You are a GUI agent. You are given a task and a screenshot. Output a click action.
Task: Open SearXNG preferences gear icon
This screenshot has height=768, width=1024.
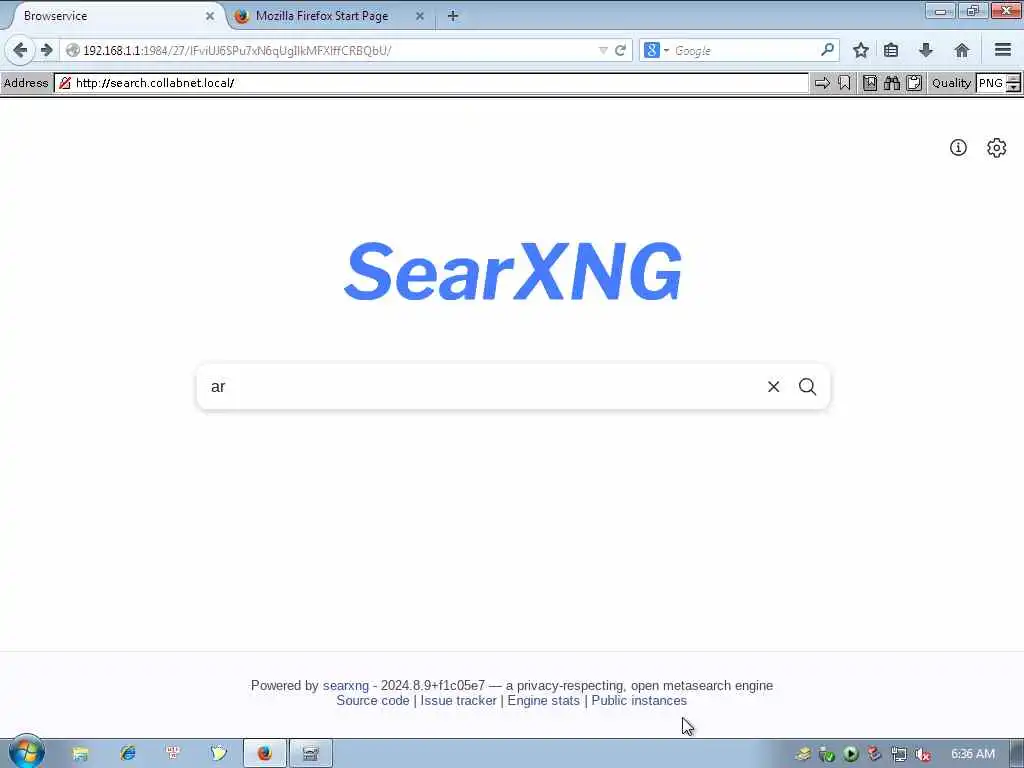(x=996, y=148)
